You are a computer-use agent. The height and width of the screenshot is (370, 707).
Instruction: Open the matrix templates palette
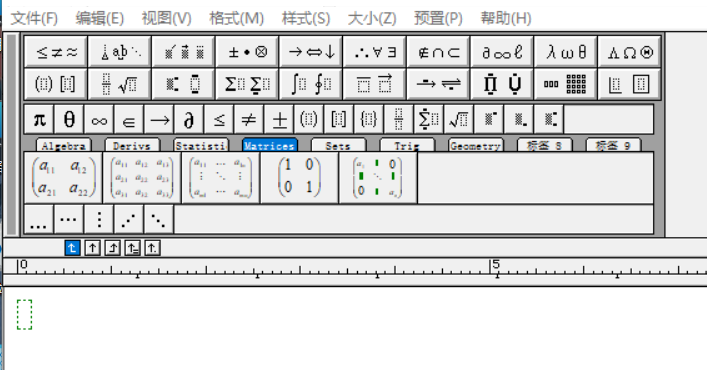pos(566,84)
